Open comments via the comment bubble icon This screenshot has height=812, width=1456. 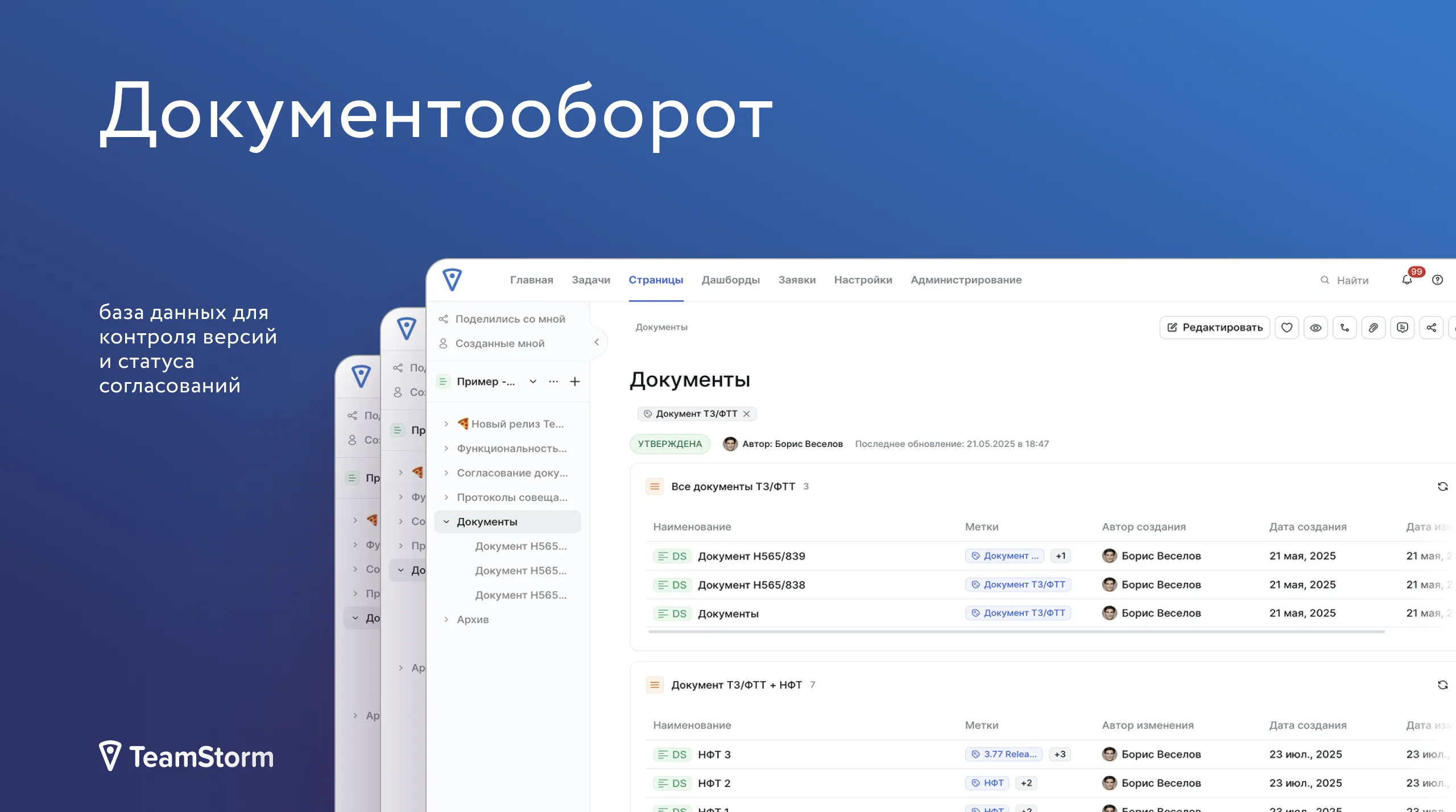1403,328
